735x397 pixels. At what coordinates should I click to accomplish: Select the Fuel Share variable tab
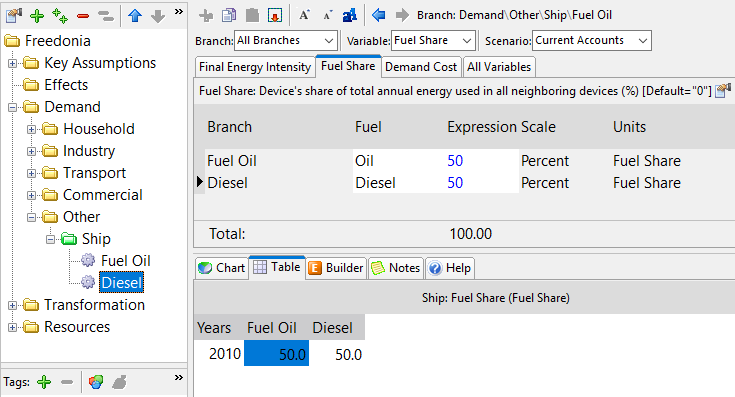point(348,66)
